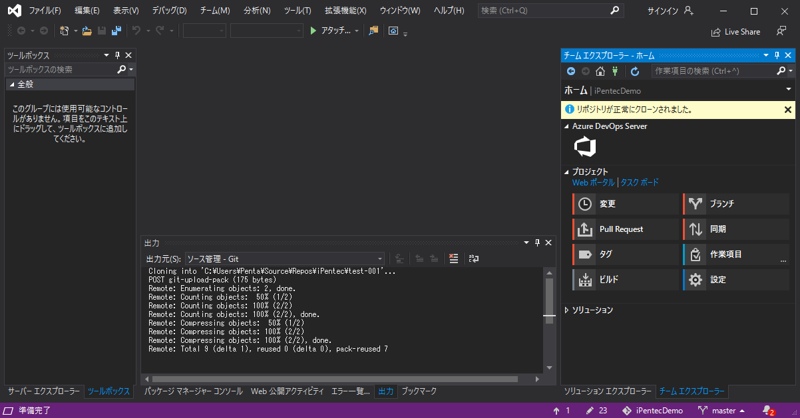Click the save all toolbar icon
The width and height of the screenshot is (800, 418).
point(116,31)
